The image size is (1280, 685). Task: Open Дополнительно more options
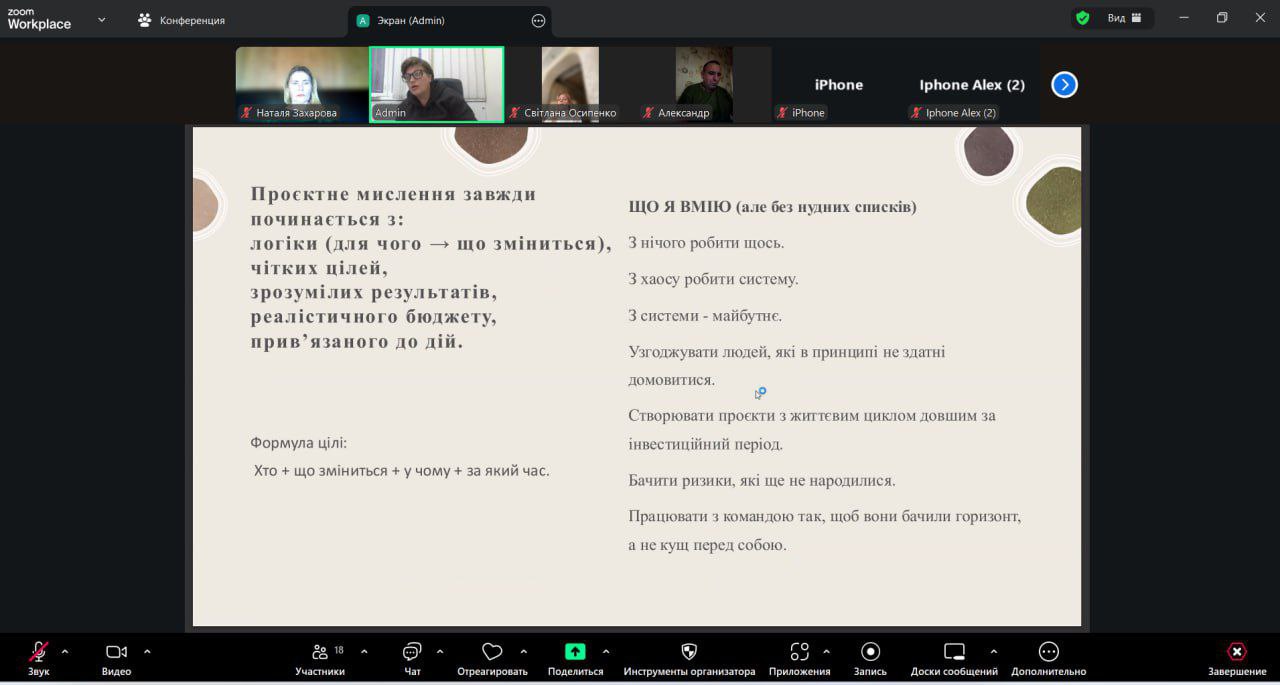1048,653
